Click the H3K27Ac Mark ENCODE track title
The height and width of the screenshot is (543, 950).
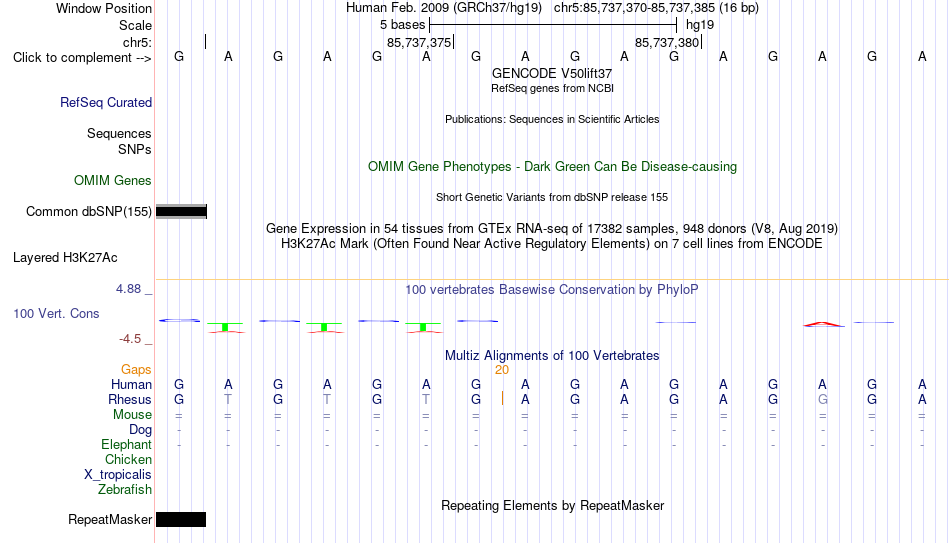(552, 244)
